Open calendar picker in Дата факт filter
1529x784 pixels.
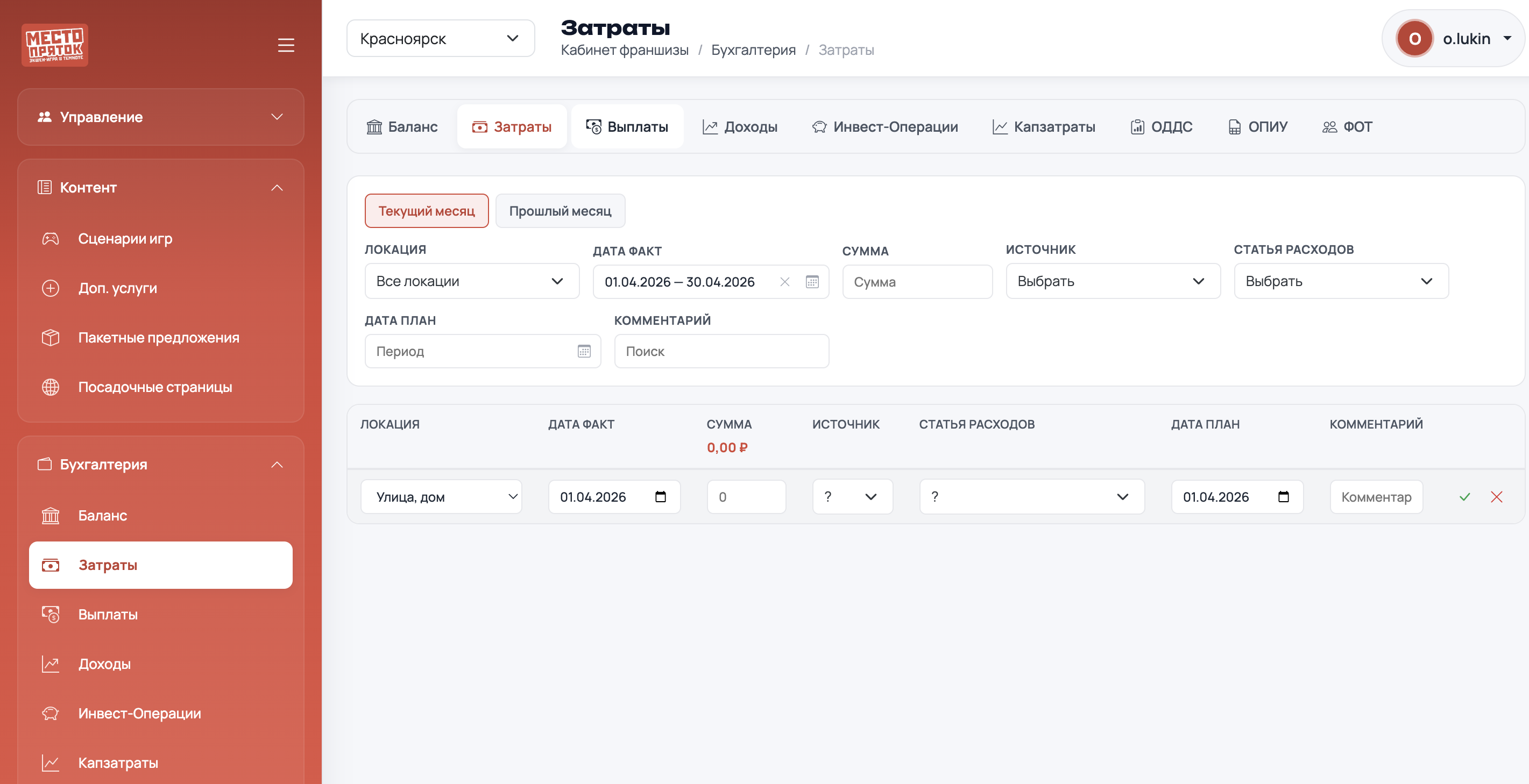[812, 282]
